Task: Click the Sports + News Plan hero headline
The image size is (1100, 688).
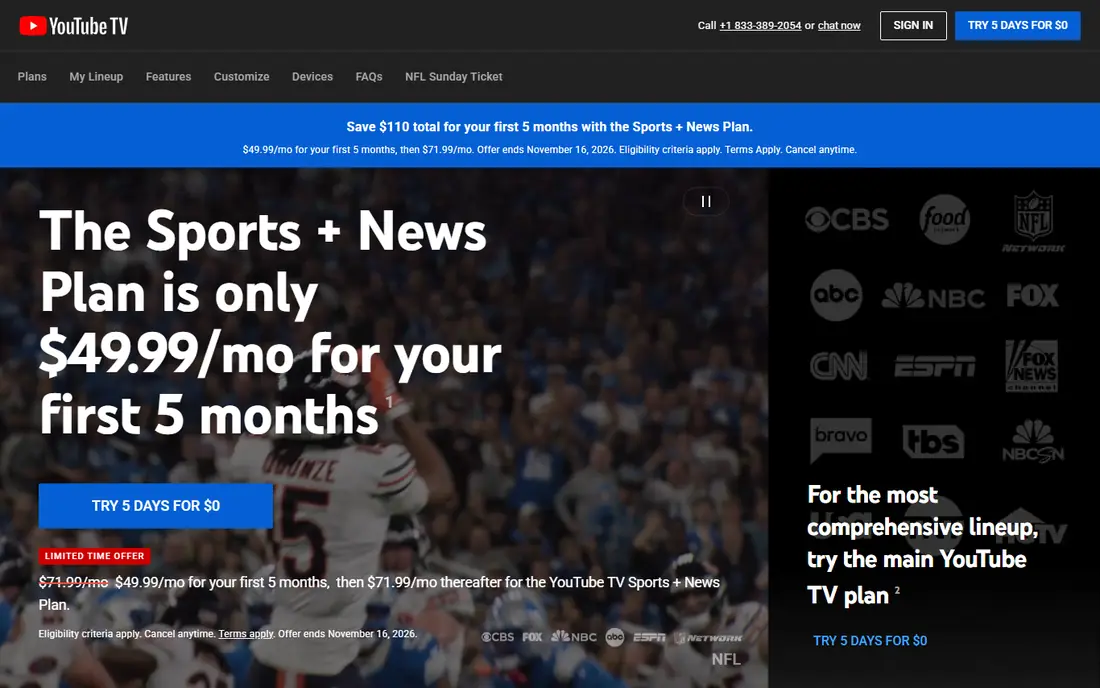Action: [270, 323]
